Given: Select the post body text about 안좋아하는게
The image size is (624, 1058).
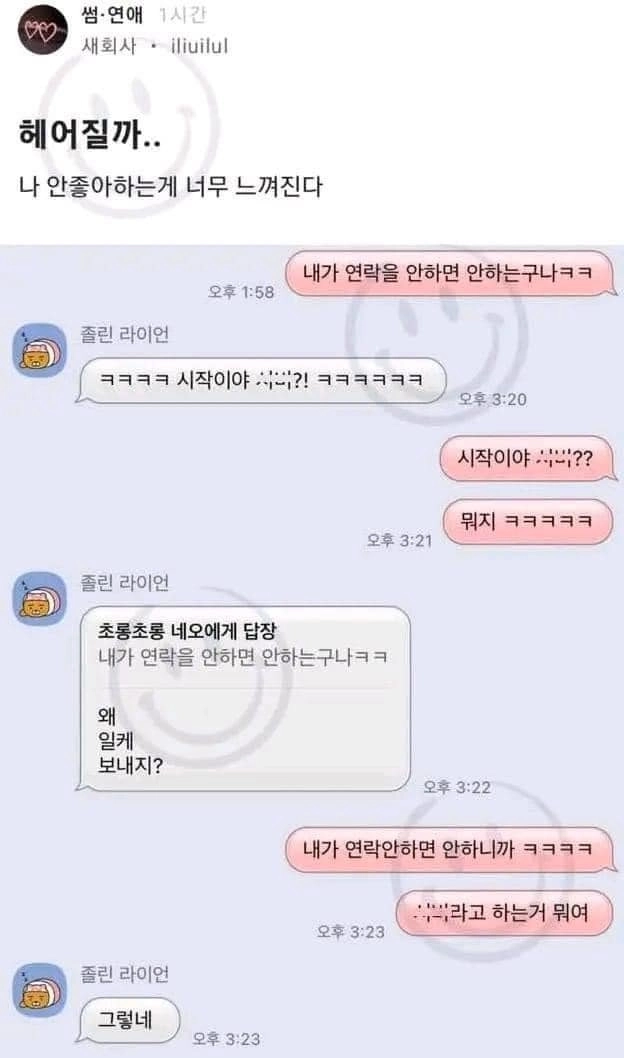Looking at the screenshot, I should (171, 186).
